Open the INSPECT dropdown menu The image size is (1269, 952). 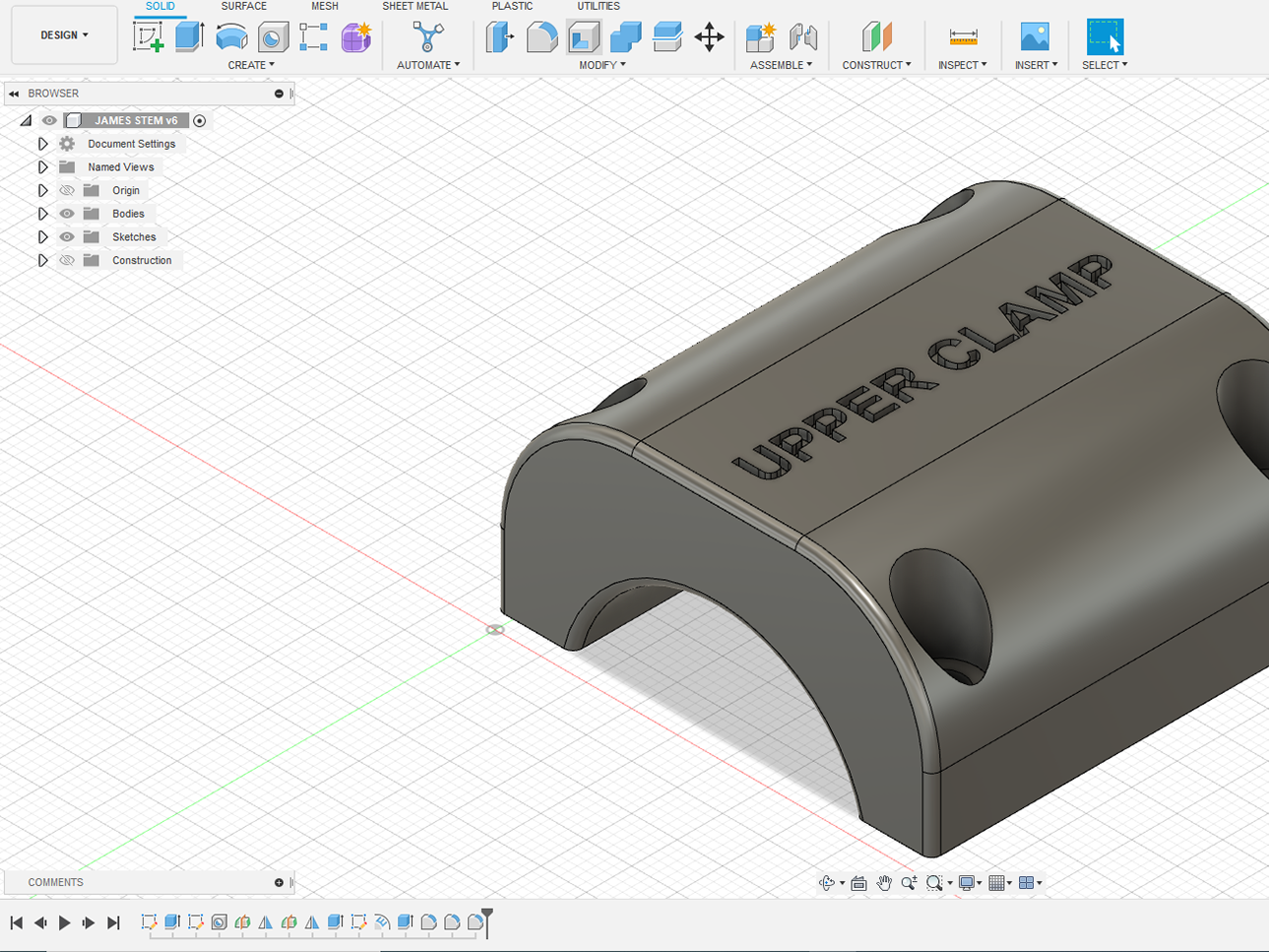click(963, 65)
